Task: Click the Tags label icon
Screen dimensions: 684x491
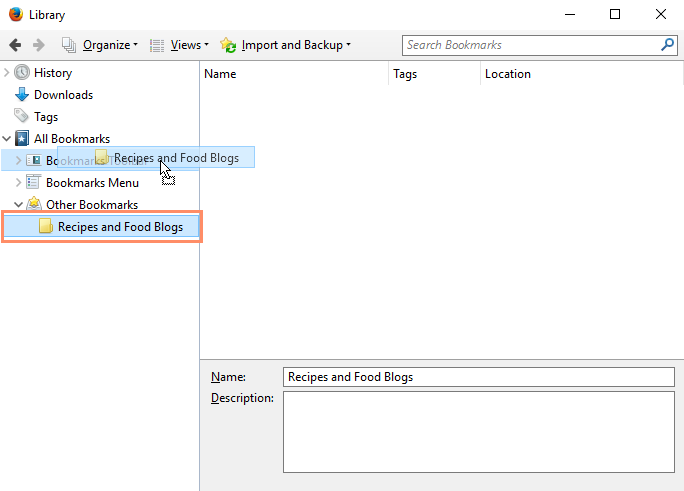Action: tap(22, 117)
